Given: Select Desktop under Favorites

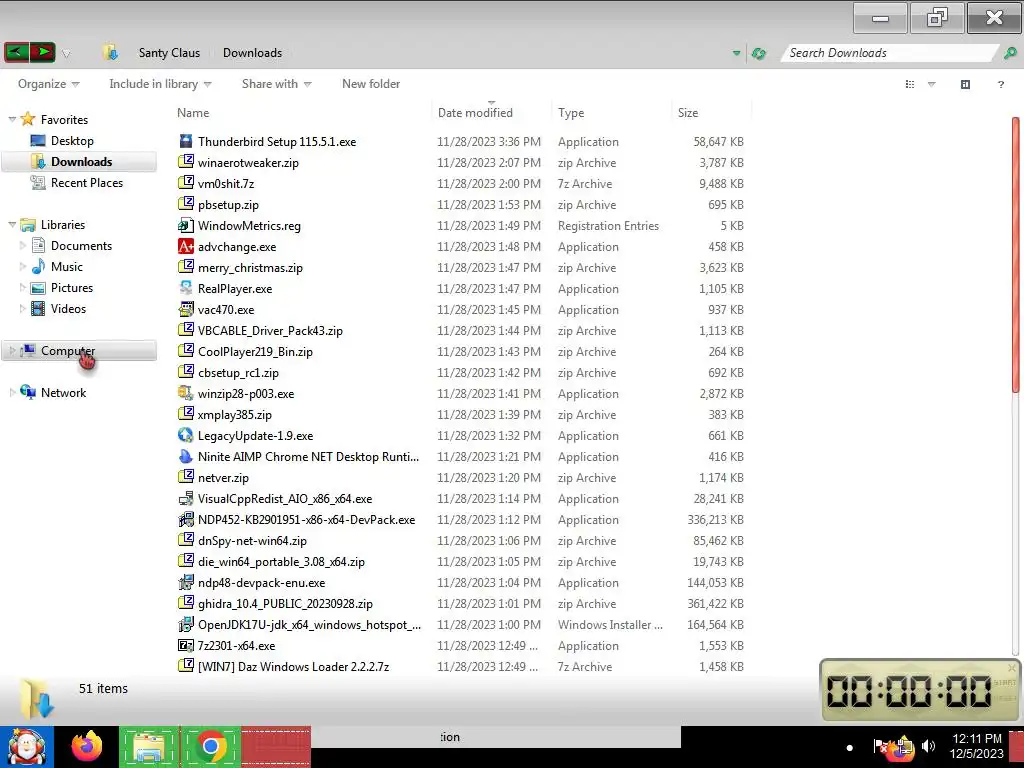Looking at the screenshot, I should (72, 140).
